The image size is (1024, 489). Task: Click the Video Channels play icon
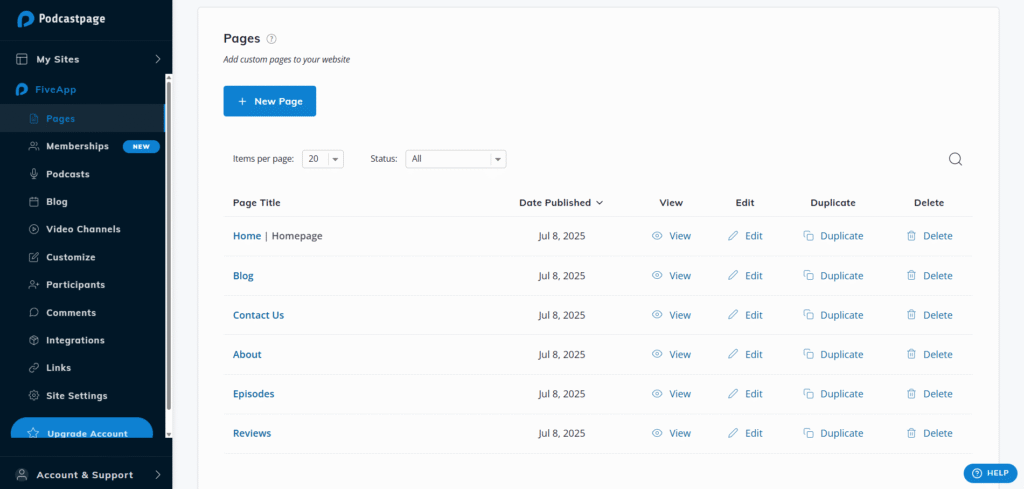click(x=34, y=229)
